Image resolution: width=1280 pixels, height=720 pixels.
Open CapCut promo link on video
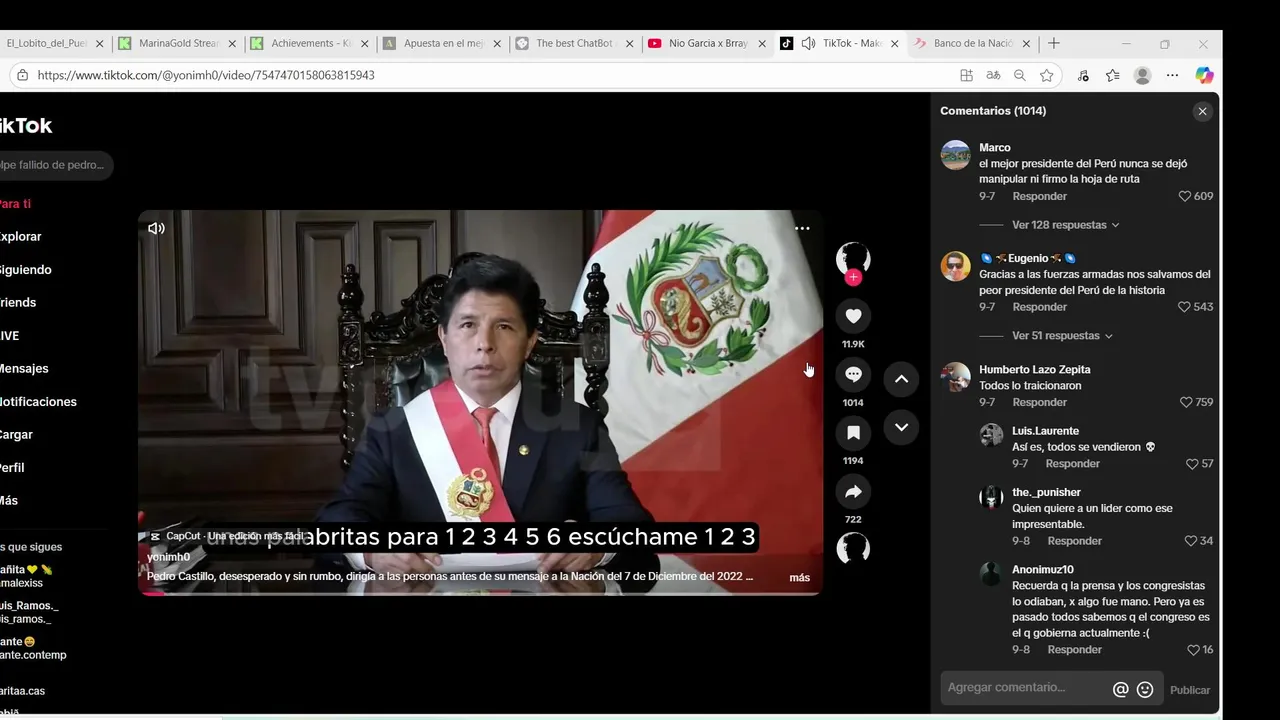pos(228,537)
